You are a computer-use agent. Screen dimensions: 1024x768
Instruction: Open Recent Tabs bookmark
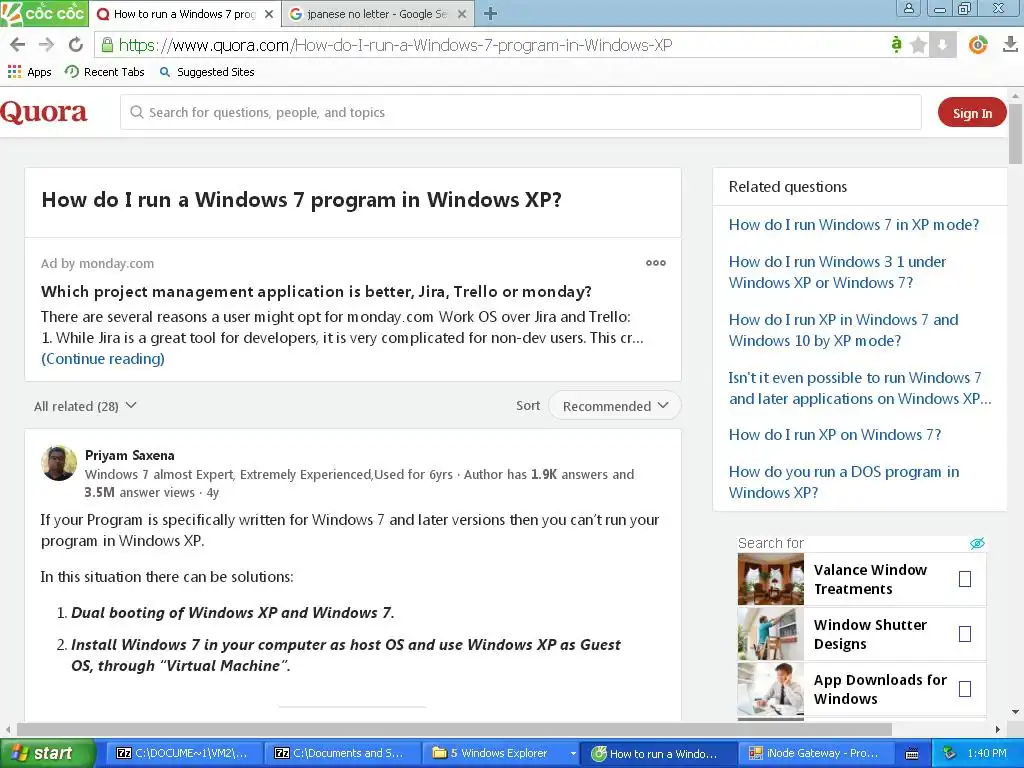[104, 72]
